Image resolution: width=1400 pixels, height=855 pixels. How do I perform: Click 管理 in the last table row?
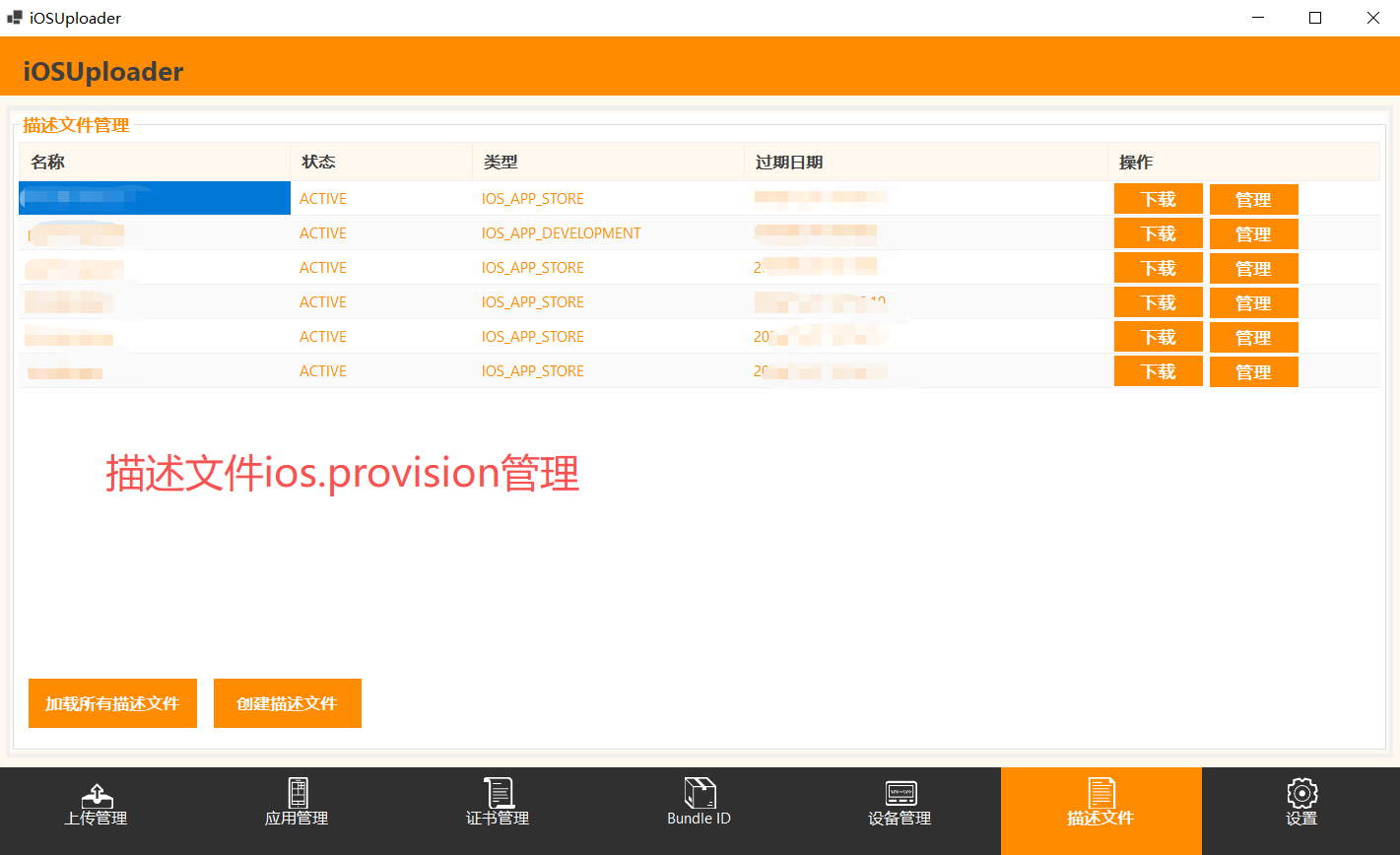(x=1253, y=372)
